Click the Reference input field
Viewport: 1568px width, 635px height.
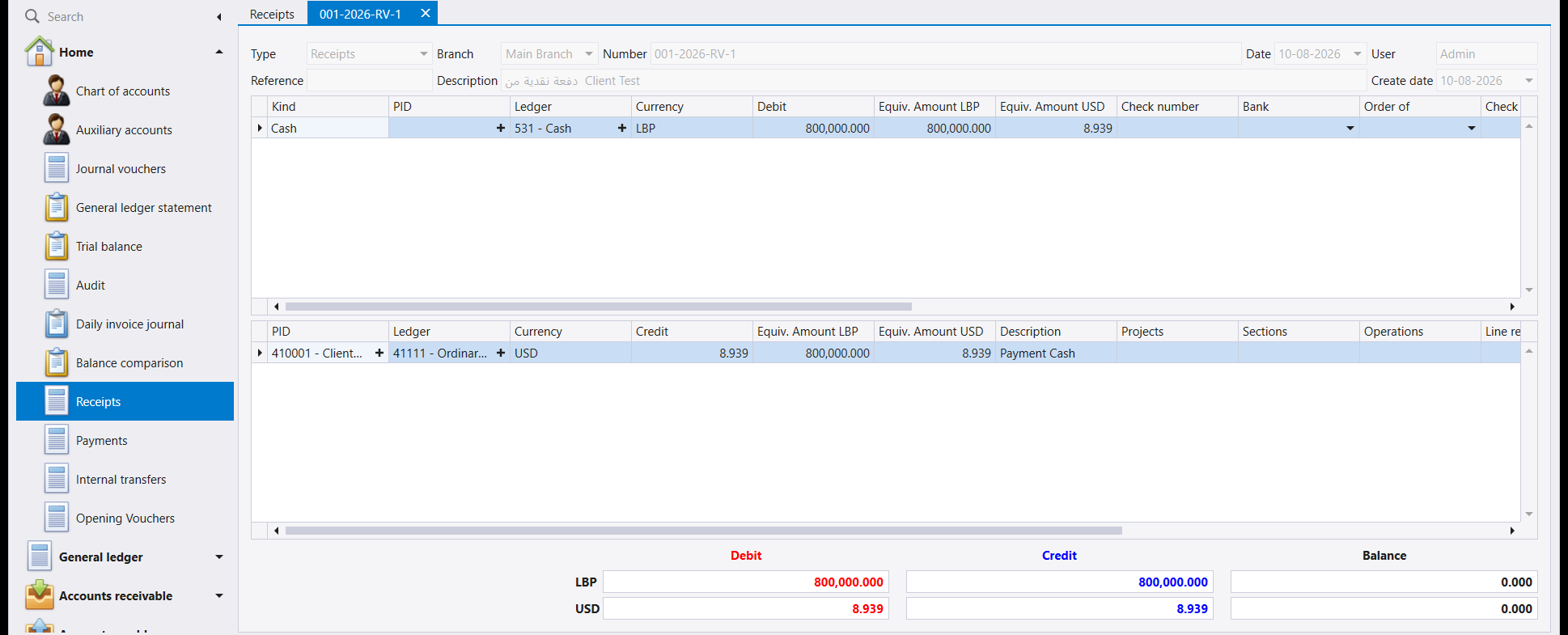tap(370, 81)
